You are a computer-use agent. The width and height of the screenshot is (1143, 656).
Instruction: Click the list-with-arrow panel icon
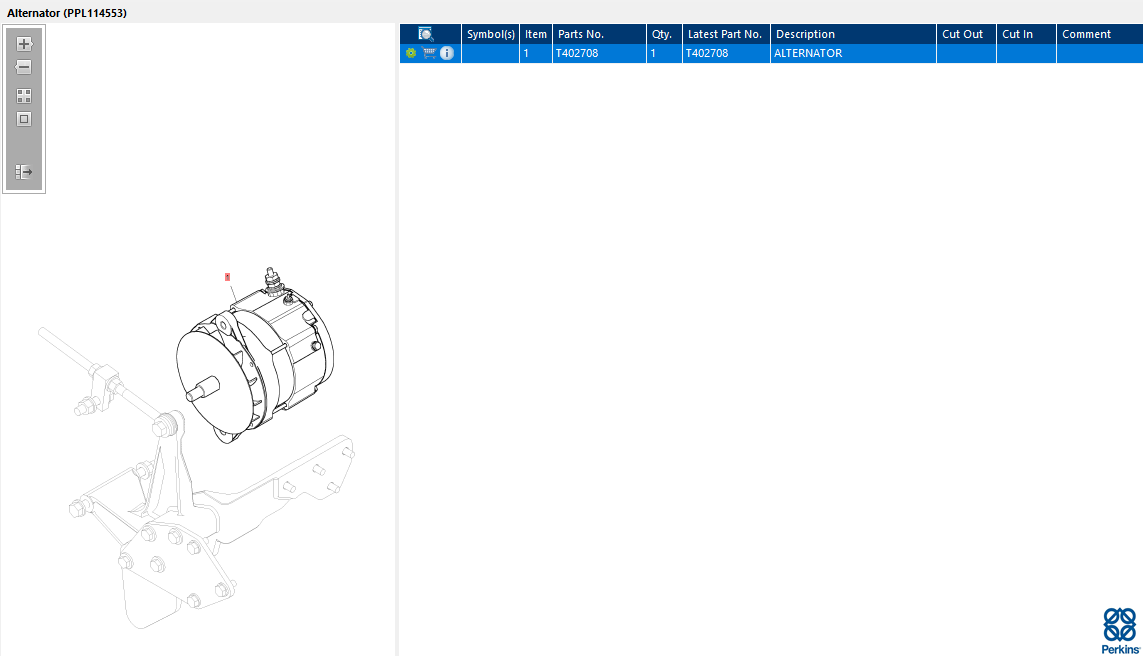(24, 172)
